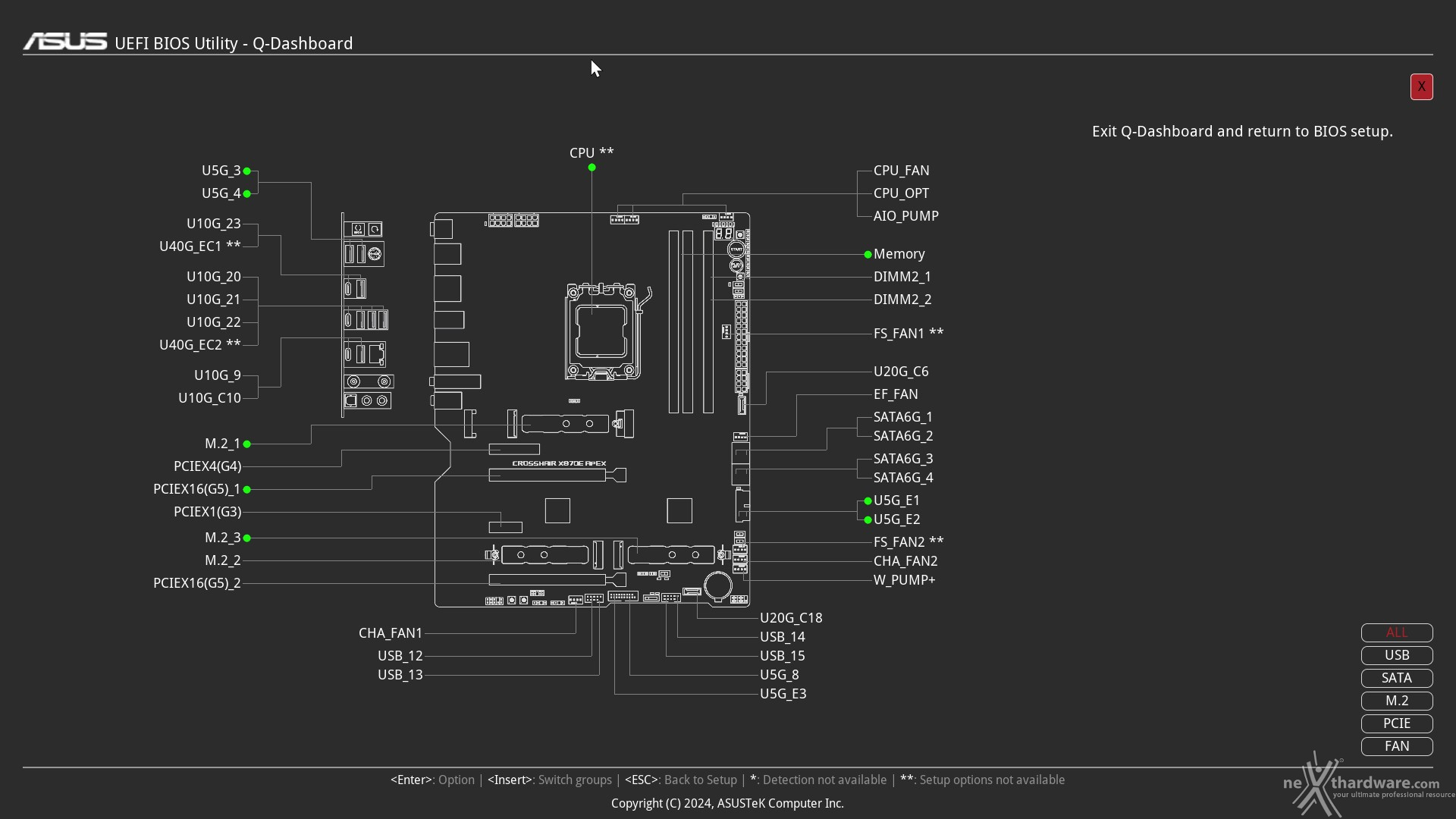Click the CPU ** label
The height and width of the screenshot is (819, 1456).
click(x=591, y=152)
